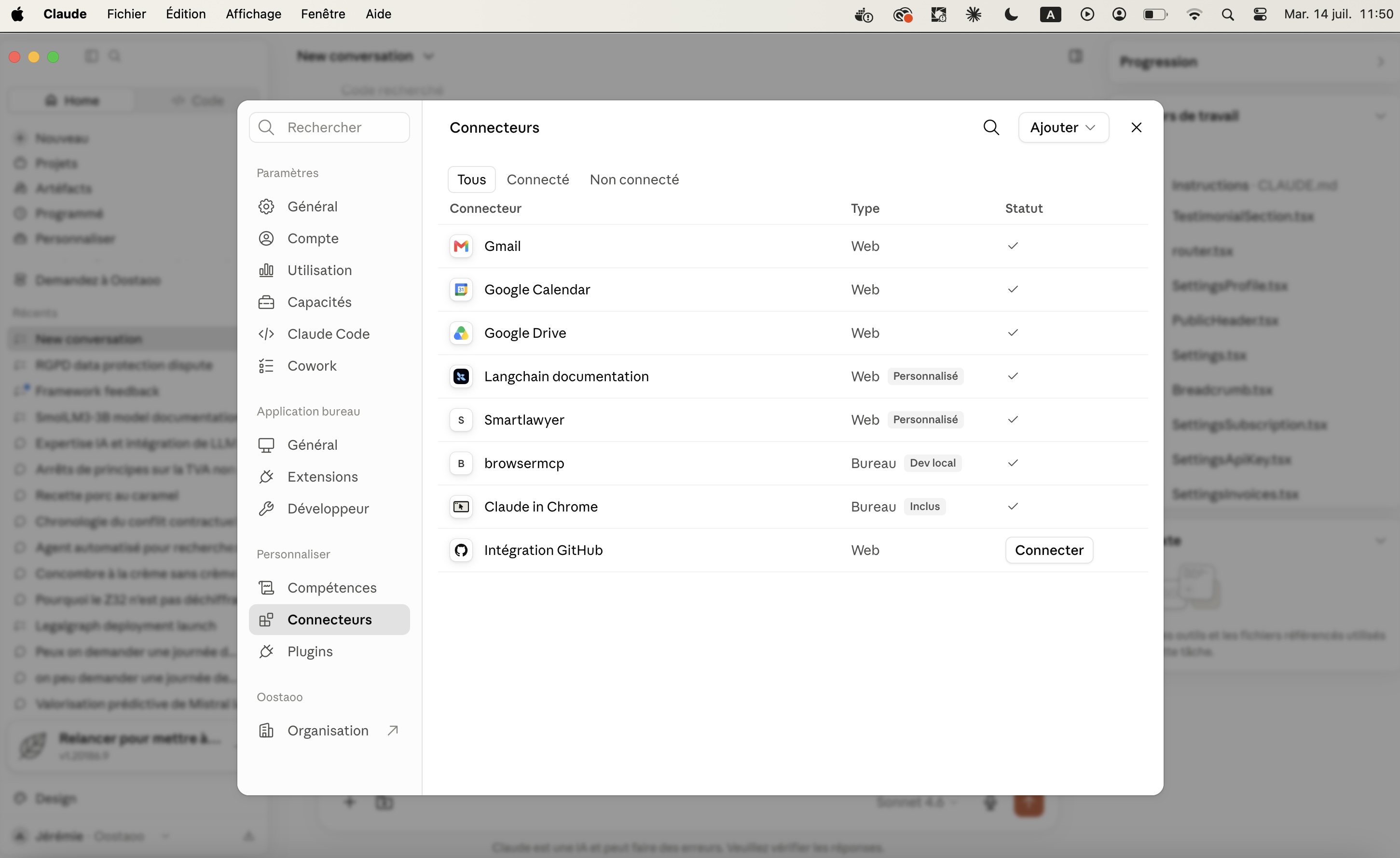The width and height of the screenshot is (1400, 858).
Task: Open the Capacités settings section
Action: coord(329,302)
